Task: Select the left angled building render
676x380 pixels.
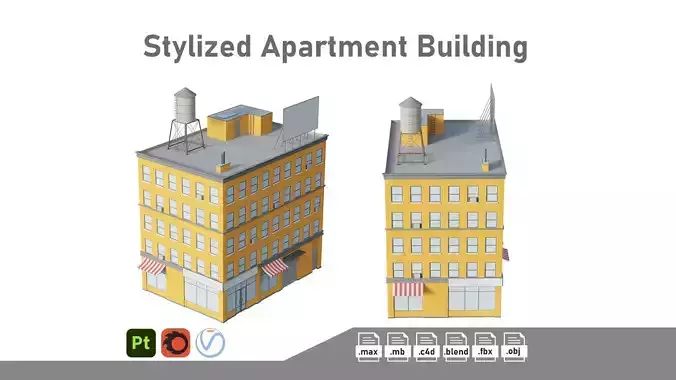Action: click(x=232, y=204)
